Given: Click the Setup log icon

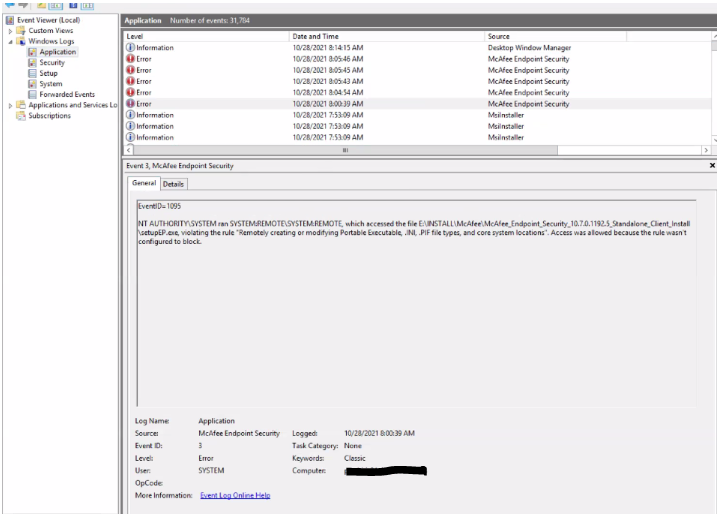Looking at the screenshot, I should pos(33,73).
